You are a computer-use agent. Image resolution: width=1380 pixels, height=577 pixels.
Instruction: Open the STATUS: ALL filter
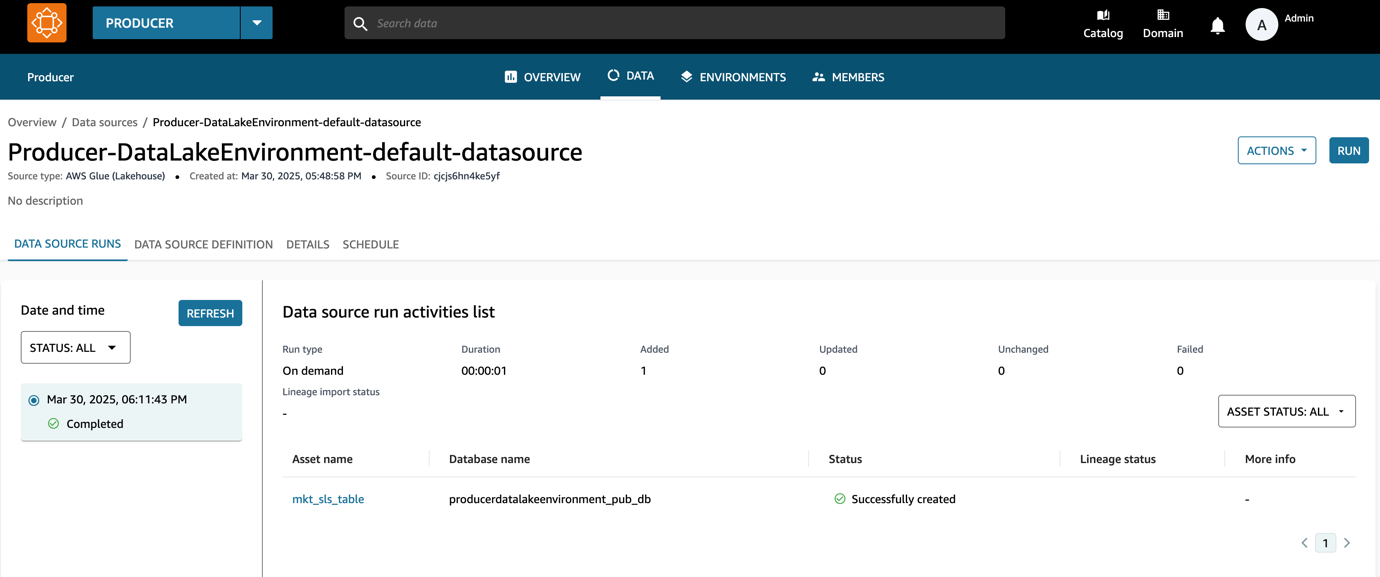(75, 347)
